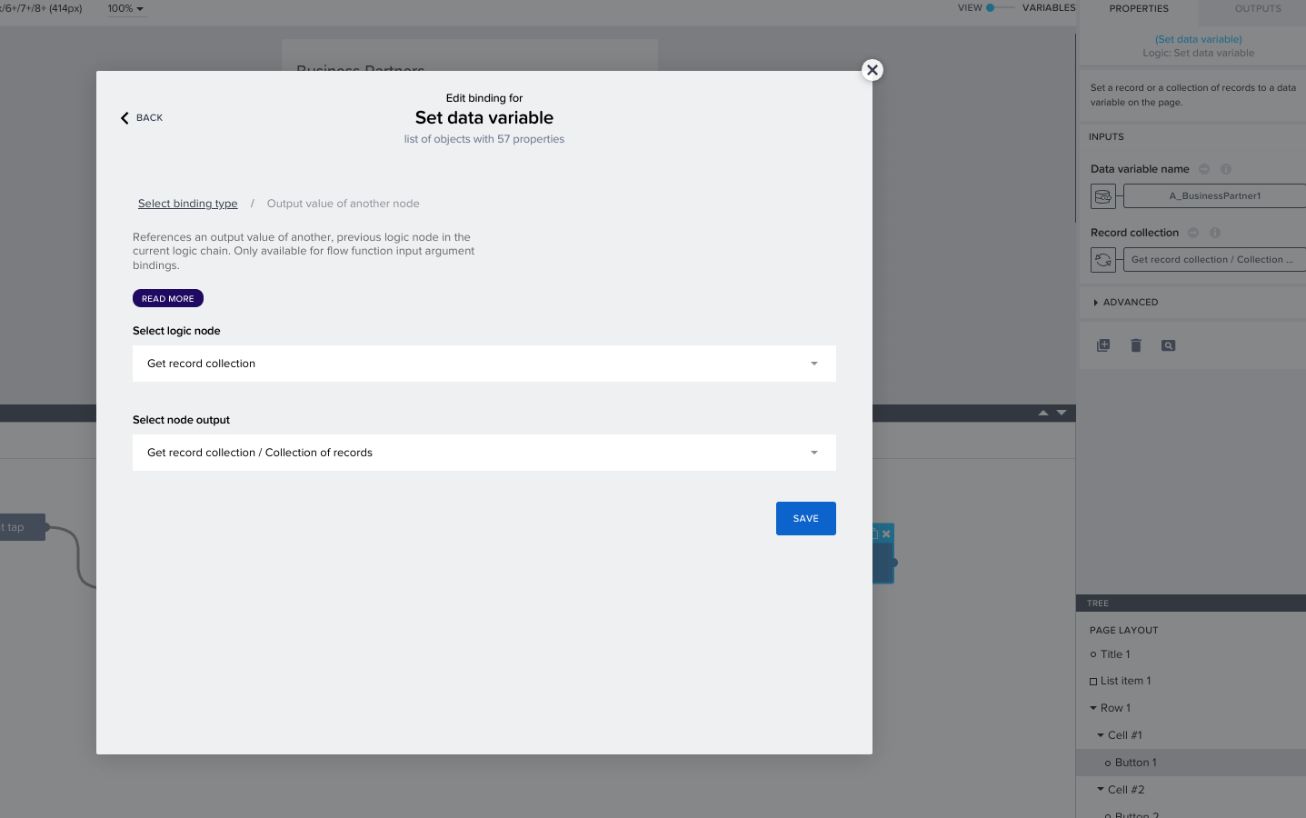Click the (Set data variable) title link
This screenshot has width=1306, height=818.
pyautogui.click(x=1198, y=40)
